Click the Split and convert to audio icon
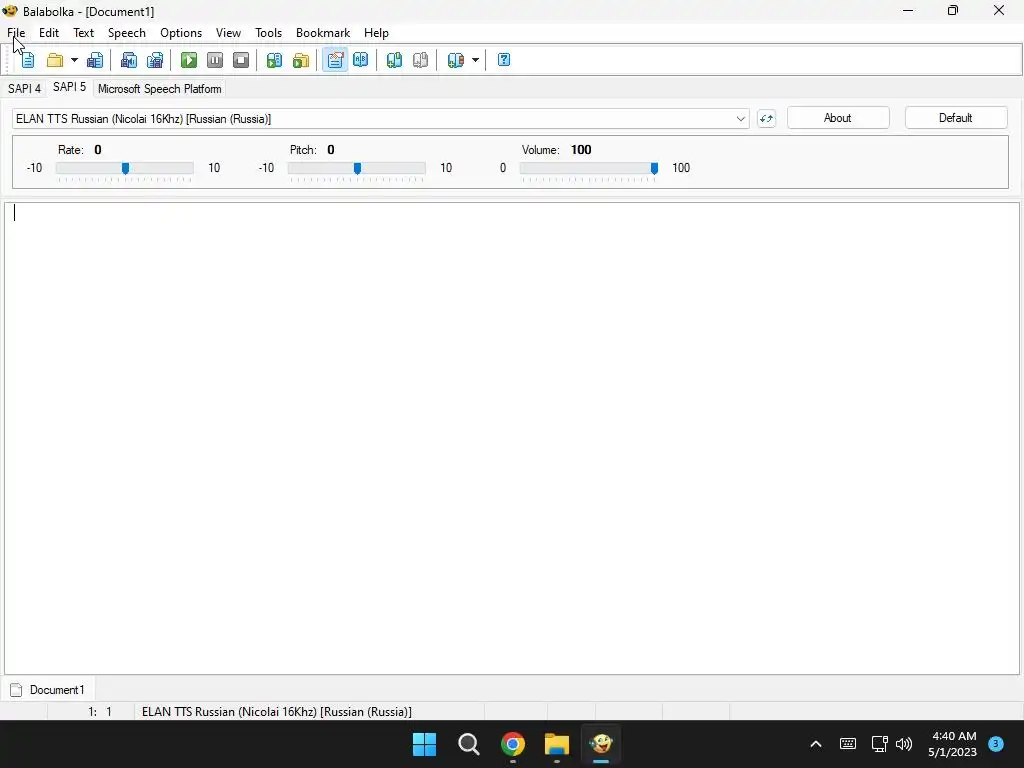 [155, 60]
